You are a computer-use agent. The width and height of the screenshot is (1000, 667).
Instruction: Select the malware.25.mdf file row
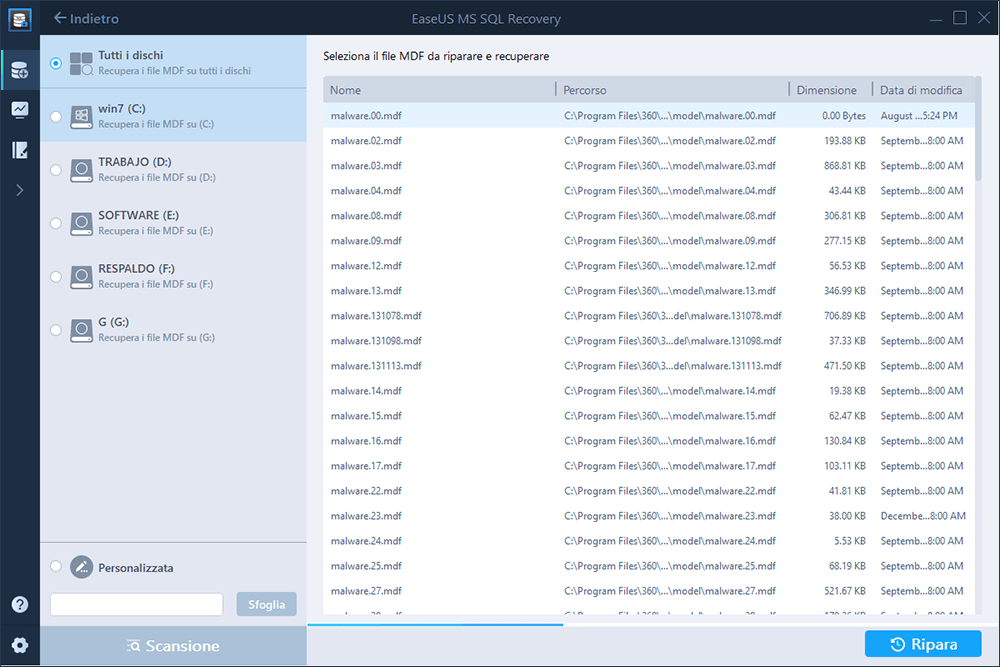point(649,566)
